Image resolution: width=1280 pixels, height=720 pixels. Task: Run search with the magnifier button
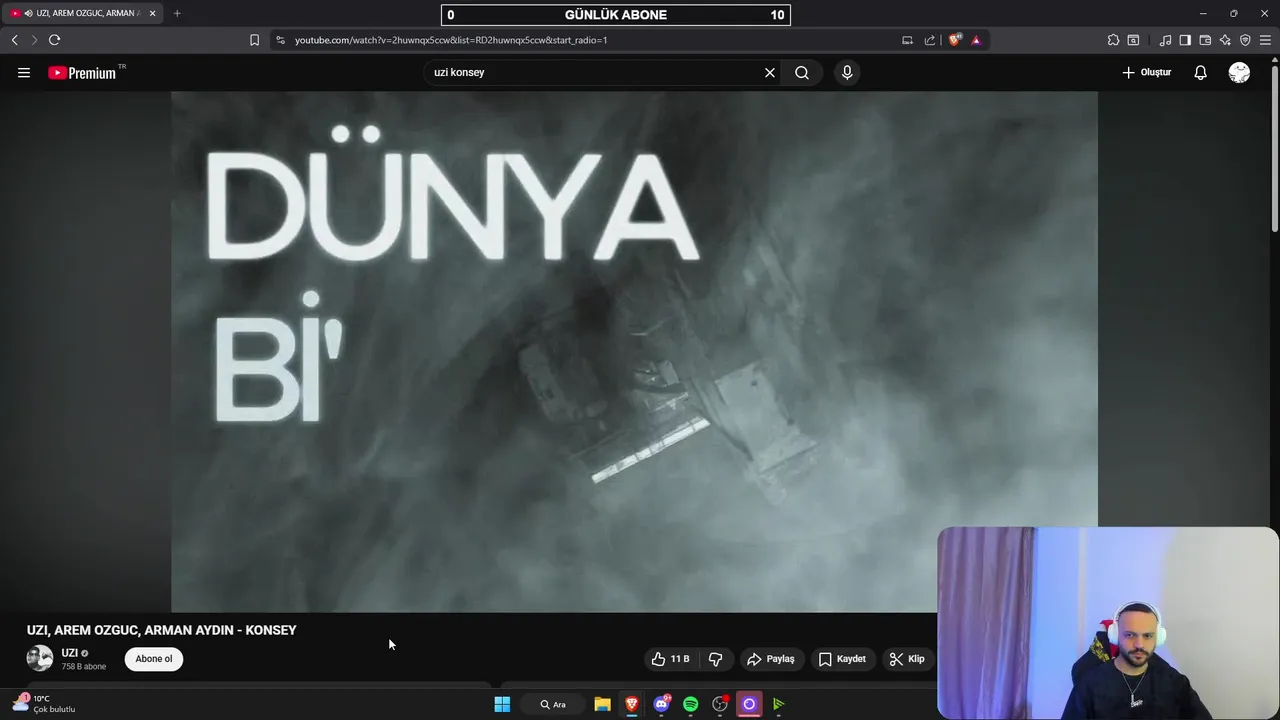coord(802,72)
